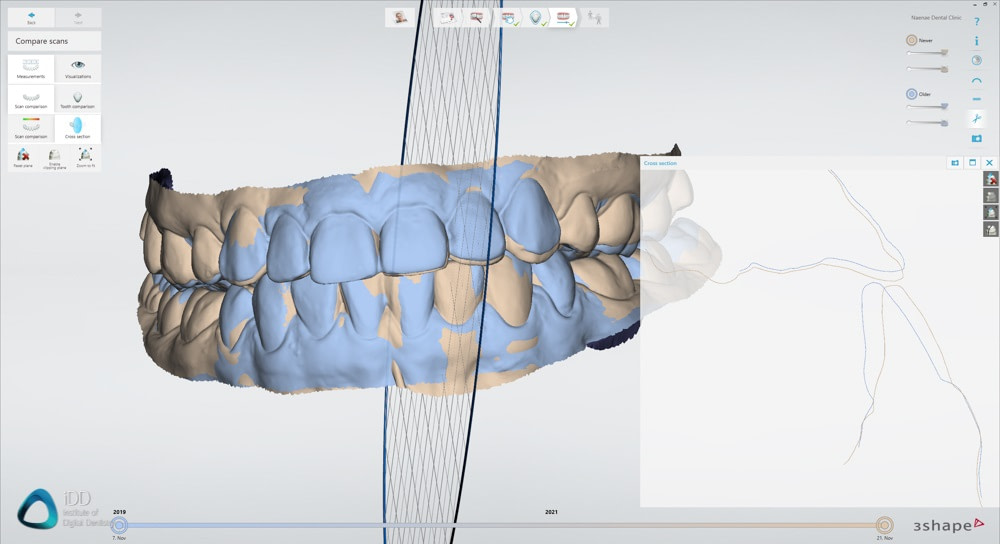Click the fourth model icon in cross section sidebar

point(990,229)
